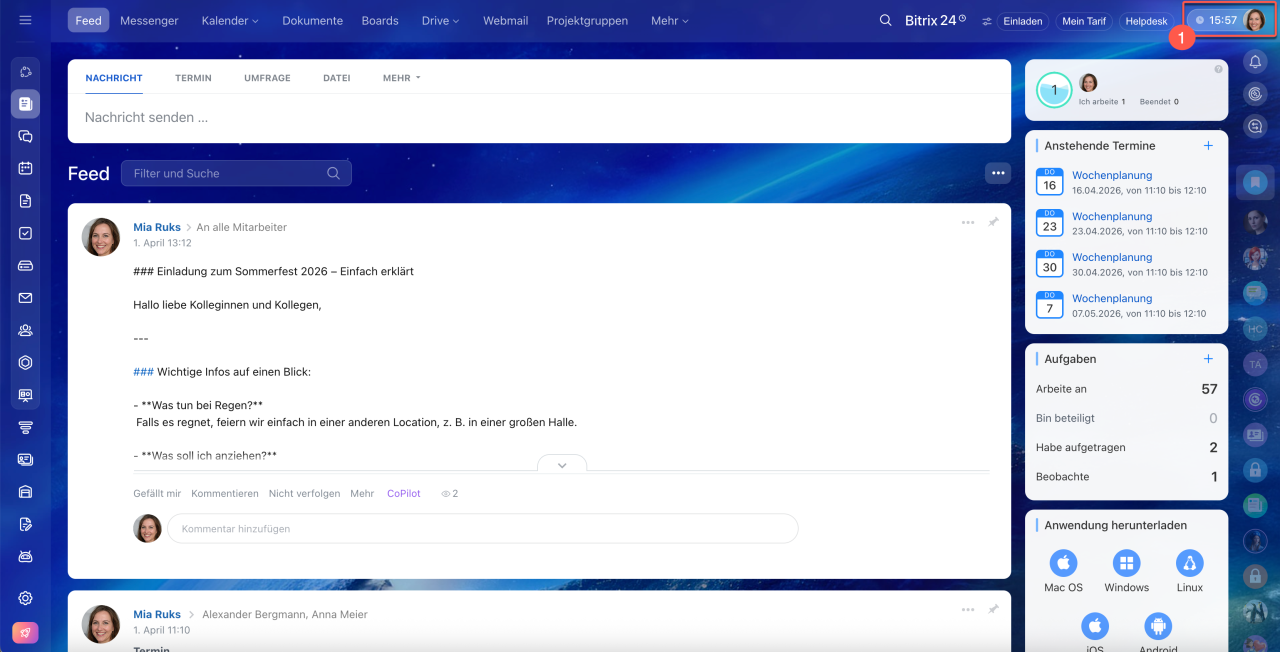Open the Mehr dropdown in message composer
The width and height of the screenshot is (1280, 652).
click(401, 78)
